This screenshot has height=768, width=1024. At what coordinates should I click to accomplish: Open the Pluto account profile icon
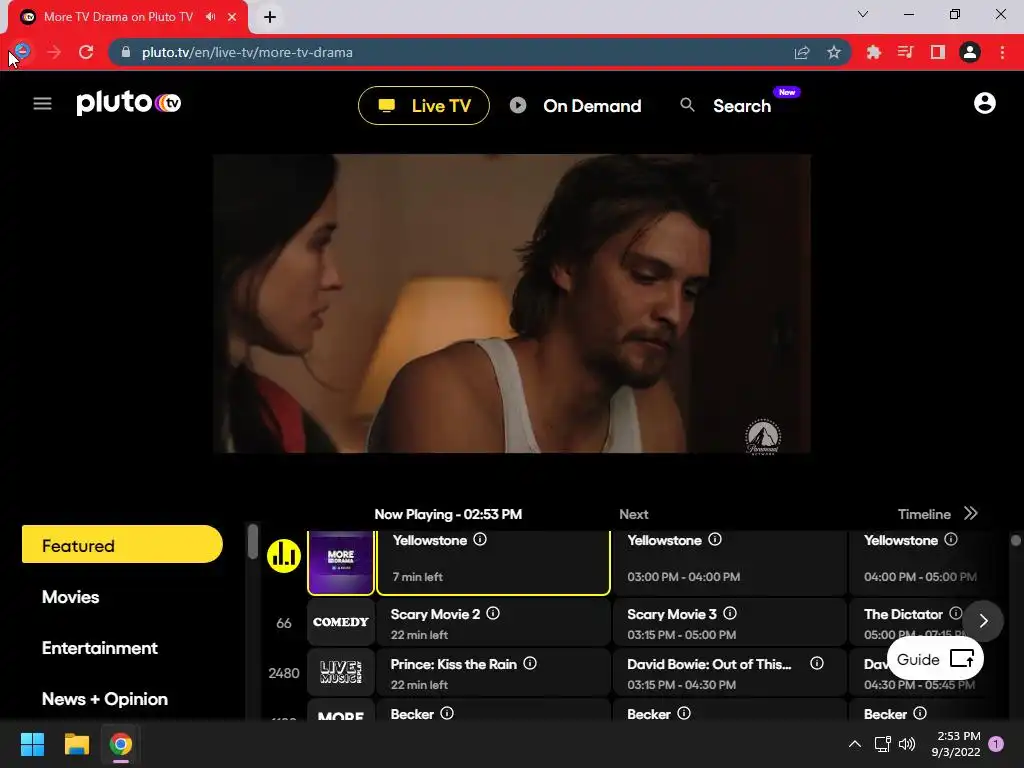pyautogui.click(x=984, y=103)
